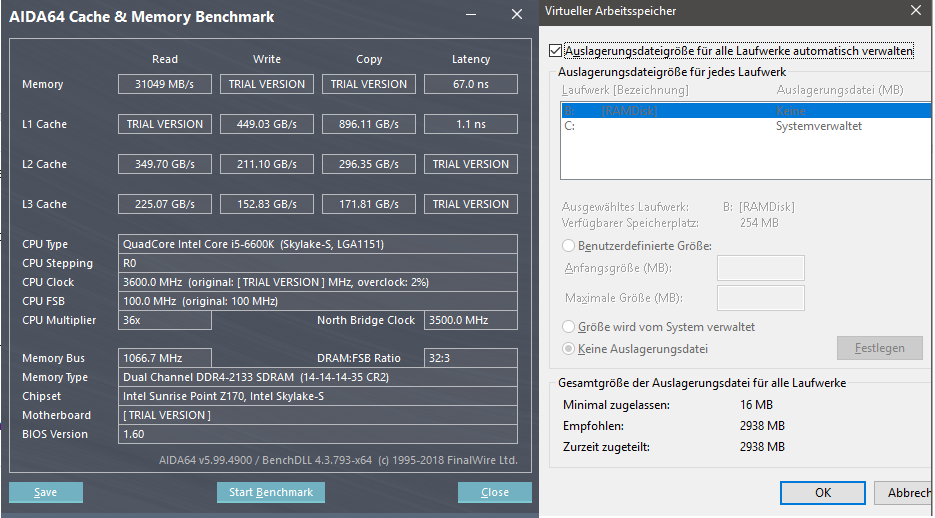Click Laufwerk [Bezeichnung] column header

tap(625, 90)
